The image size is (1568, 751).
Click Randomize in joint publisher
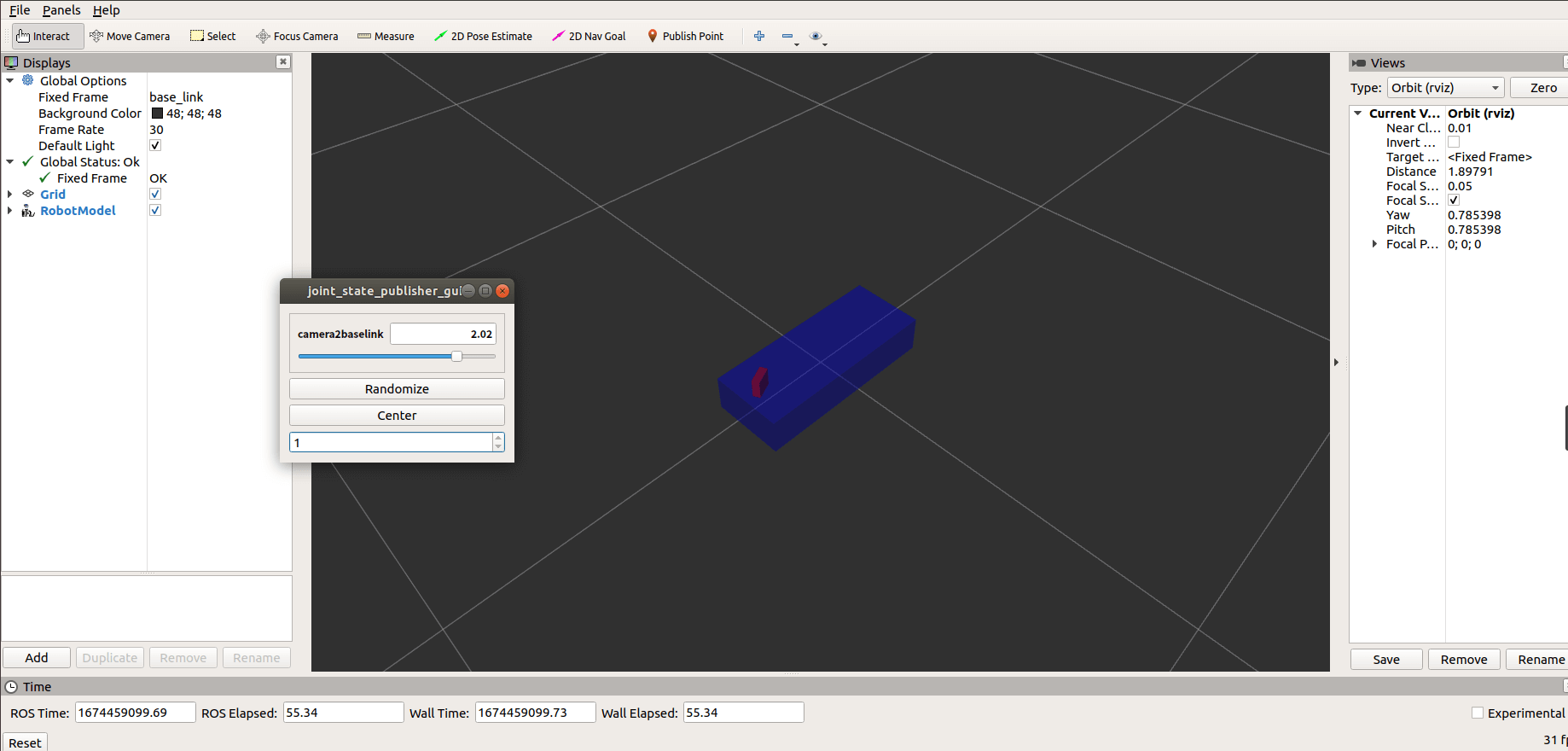point(397,388)
